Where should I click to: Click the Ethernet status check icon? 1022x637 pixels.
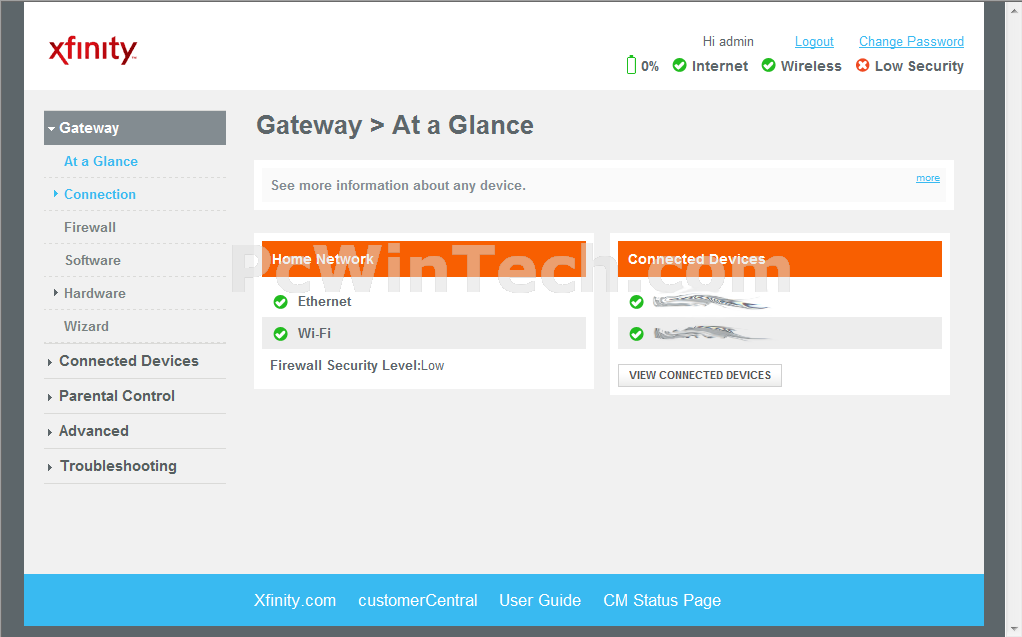click(x=280, y=302)
